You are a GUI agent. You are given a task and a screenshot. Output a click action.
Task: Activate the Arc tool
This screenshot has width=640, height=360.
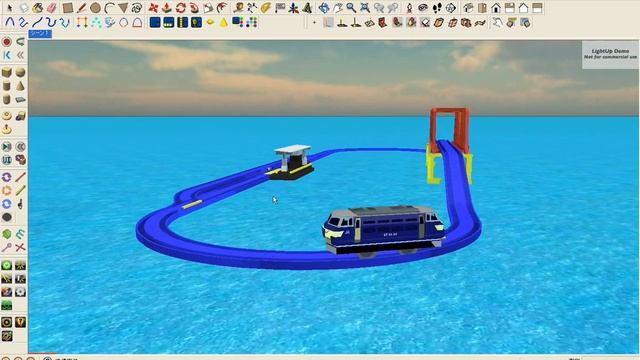[109, 8]
